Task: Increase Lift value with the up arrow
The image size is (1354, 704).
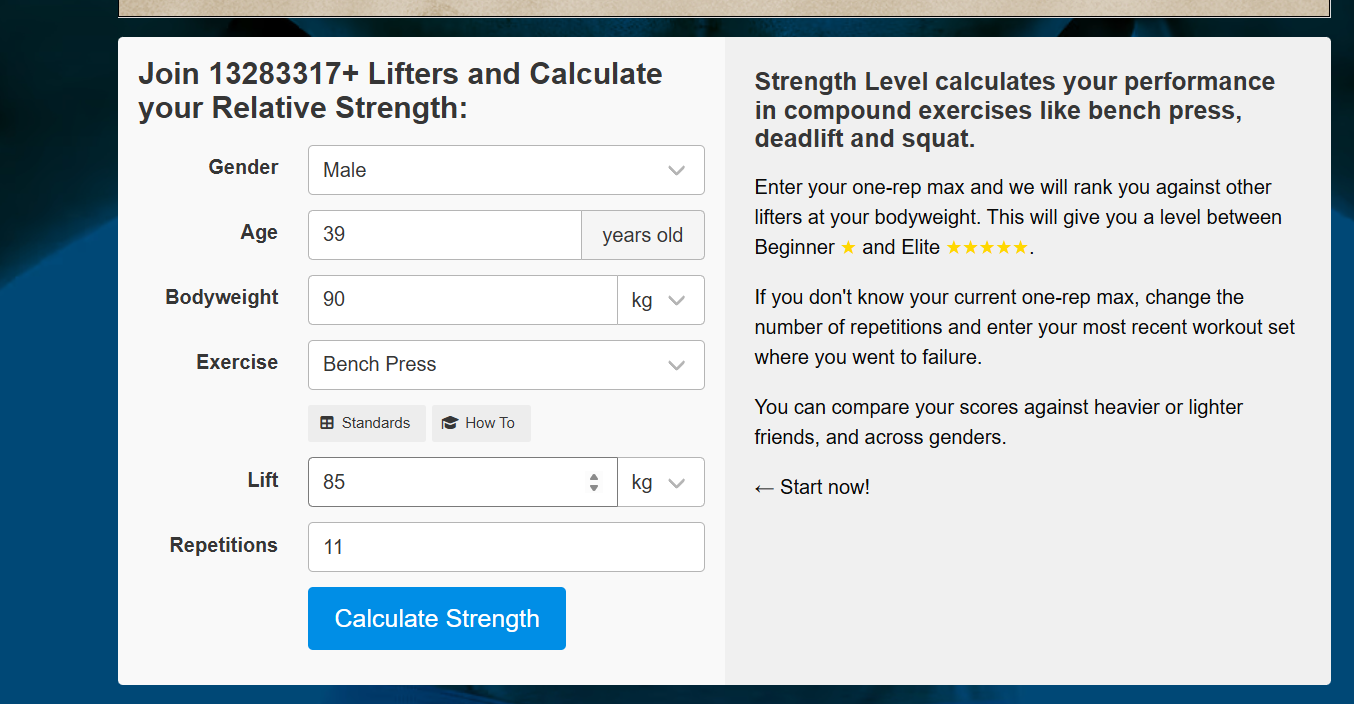Action: click(x=594, y=476)
